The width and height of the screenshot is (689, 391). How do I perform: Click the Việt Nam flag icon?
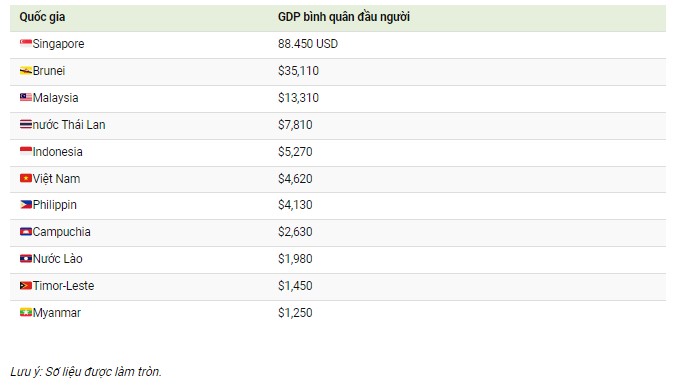(26, 178)
